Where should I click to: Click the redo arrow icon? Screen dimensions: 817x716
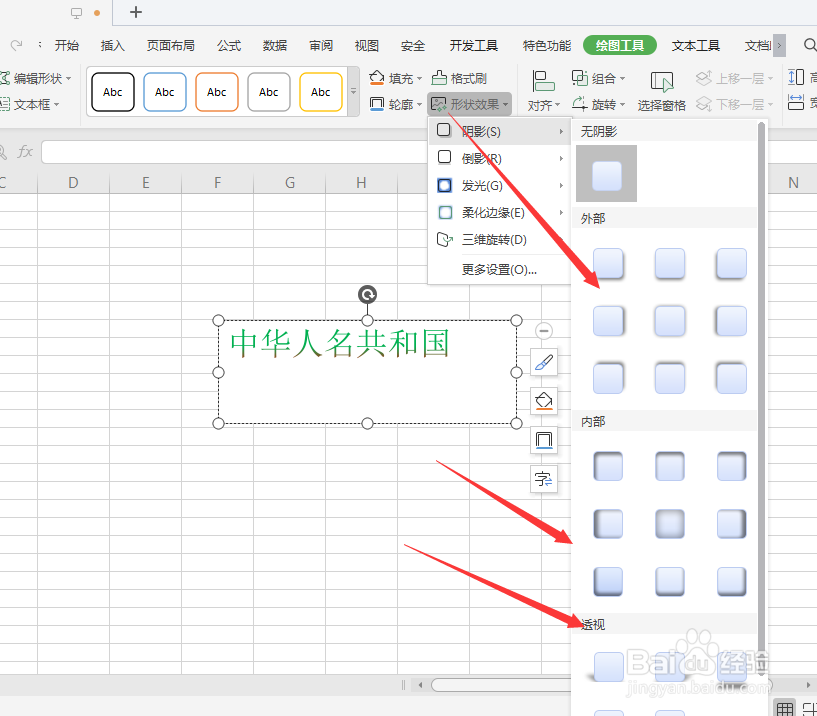pyautogui.click(x=17, y=45)
